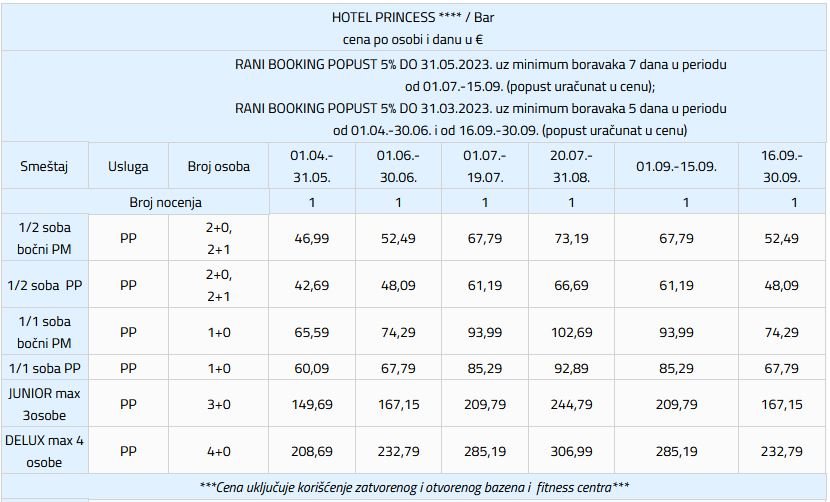Click the 244,79 price cell
The image size is (830, 502).
pyautogui.click(x=571, y=404)
